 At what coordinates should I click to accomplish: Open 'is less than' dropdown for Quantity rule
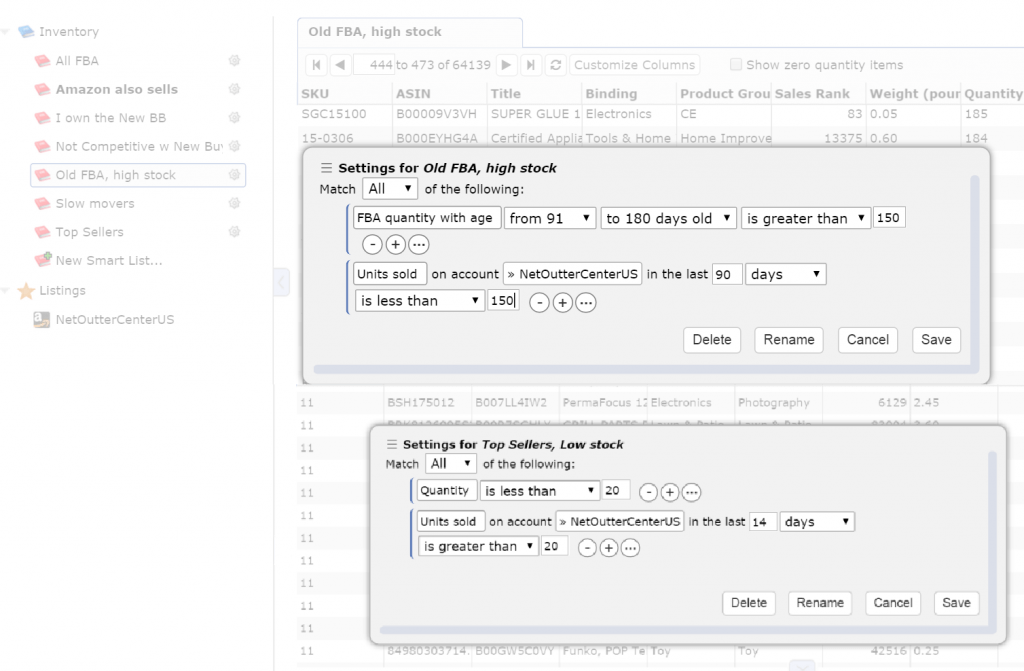[539, 491]
